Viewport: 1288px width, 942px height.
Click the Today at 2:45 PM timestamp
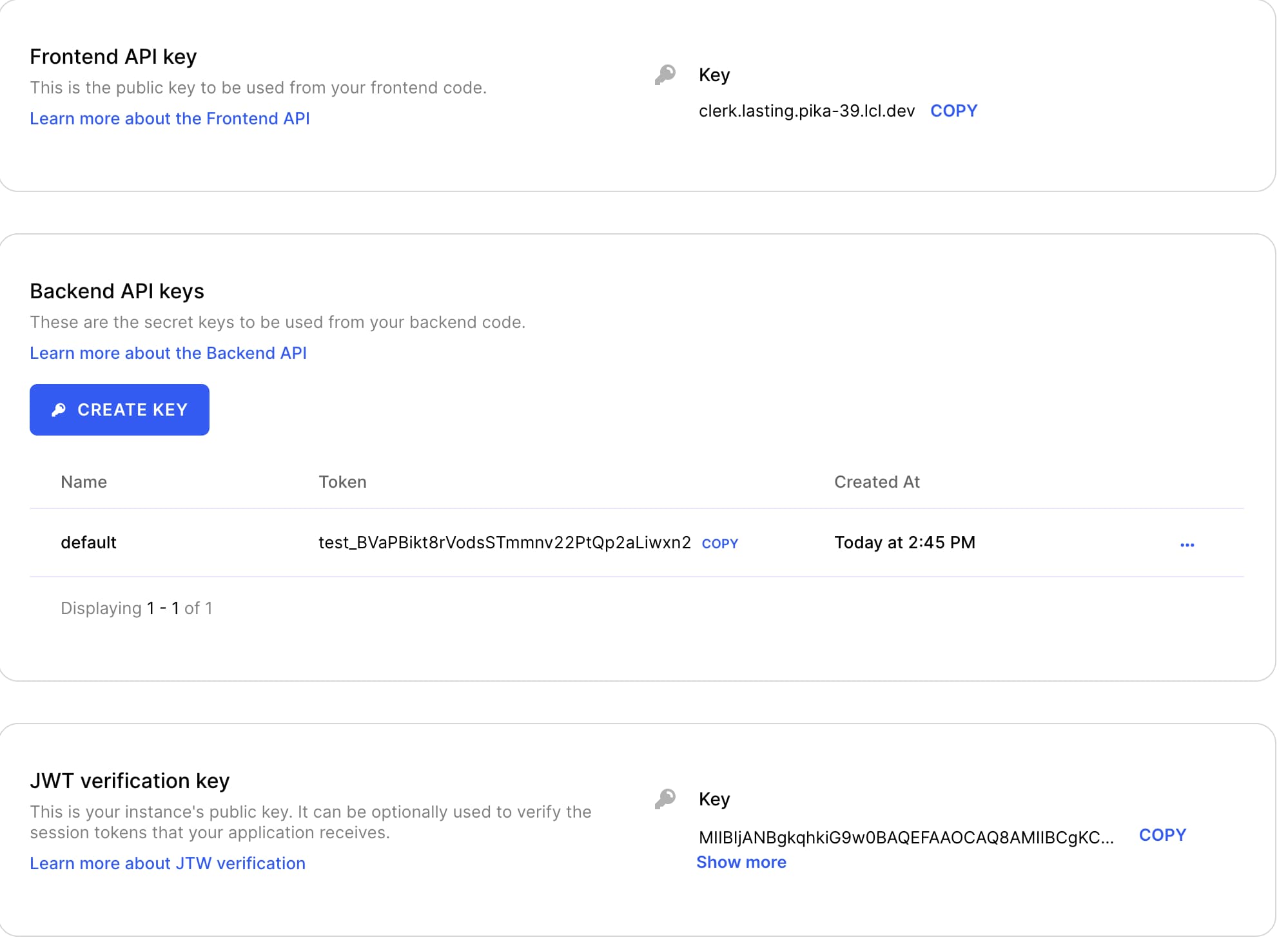(904, 543)
